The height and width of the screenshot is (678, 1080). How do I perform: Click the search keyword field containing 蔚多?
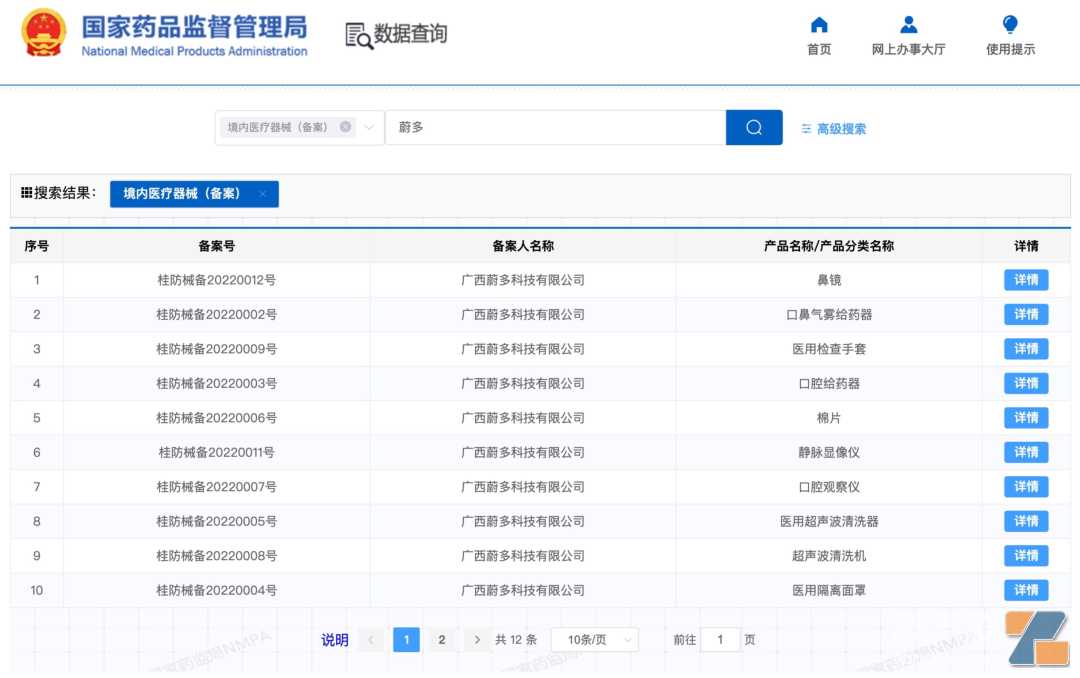pyautogui.click(x=555, y=127)
